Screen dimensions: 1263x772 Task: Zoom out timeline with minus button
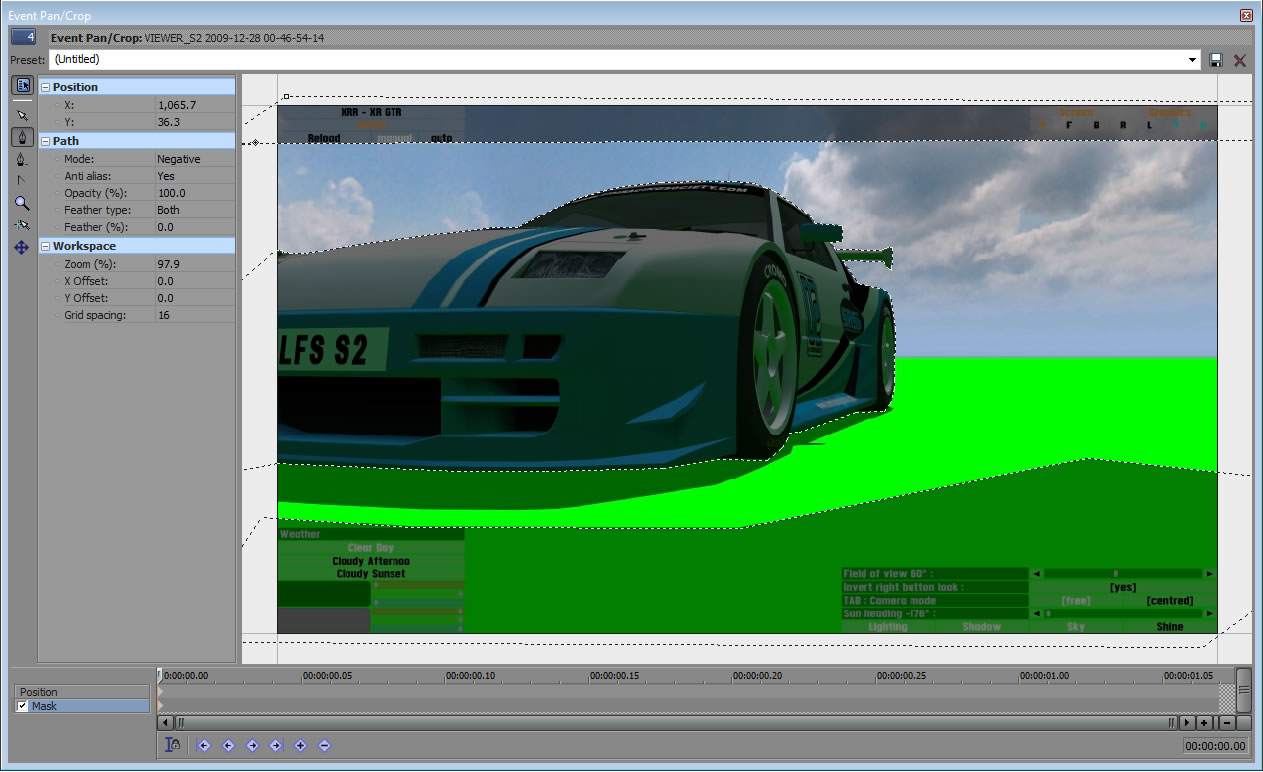point(1226,722)
